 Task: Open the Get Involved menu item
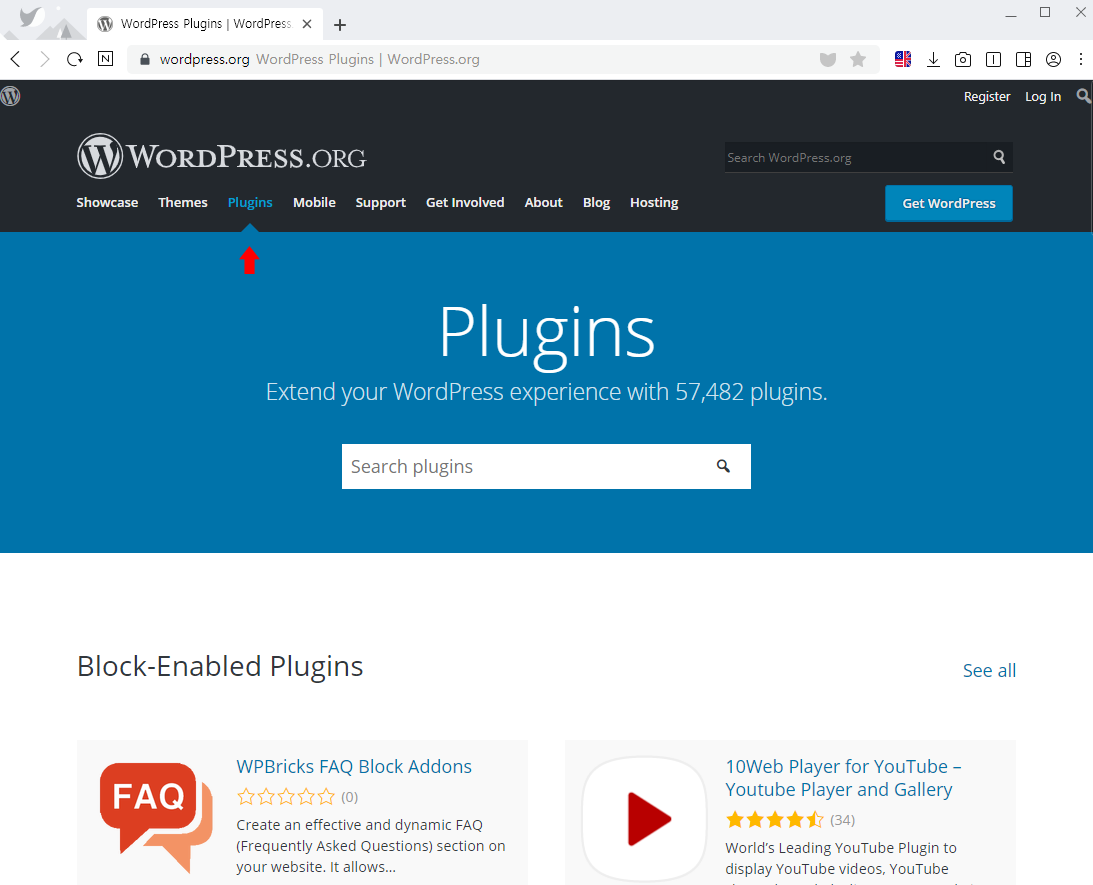coord(465,203)
